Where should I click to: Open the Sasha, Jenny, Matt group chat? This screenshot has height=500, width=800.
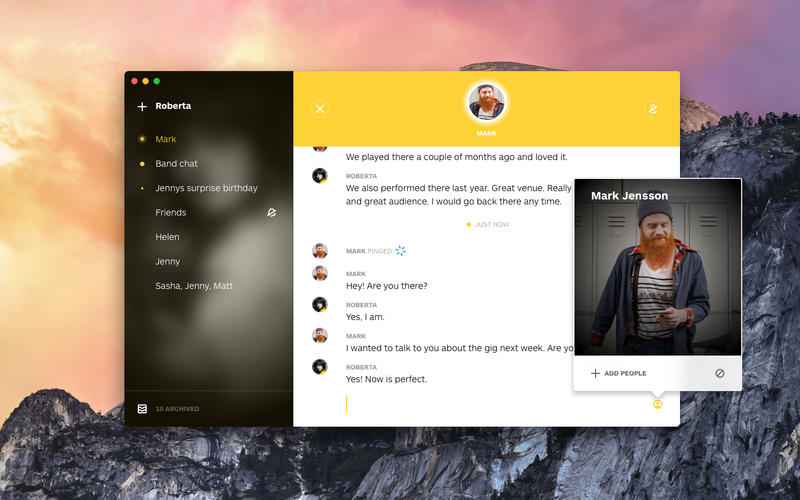click(x=194, y=286)
